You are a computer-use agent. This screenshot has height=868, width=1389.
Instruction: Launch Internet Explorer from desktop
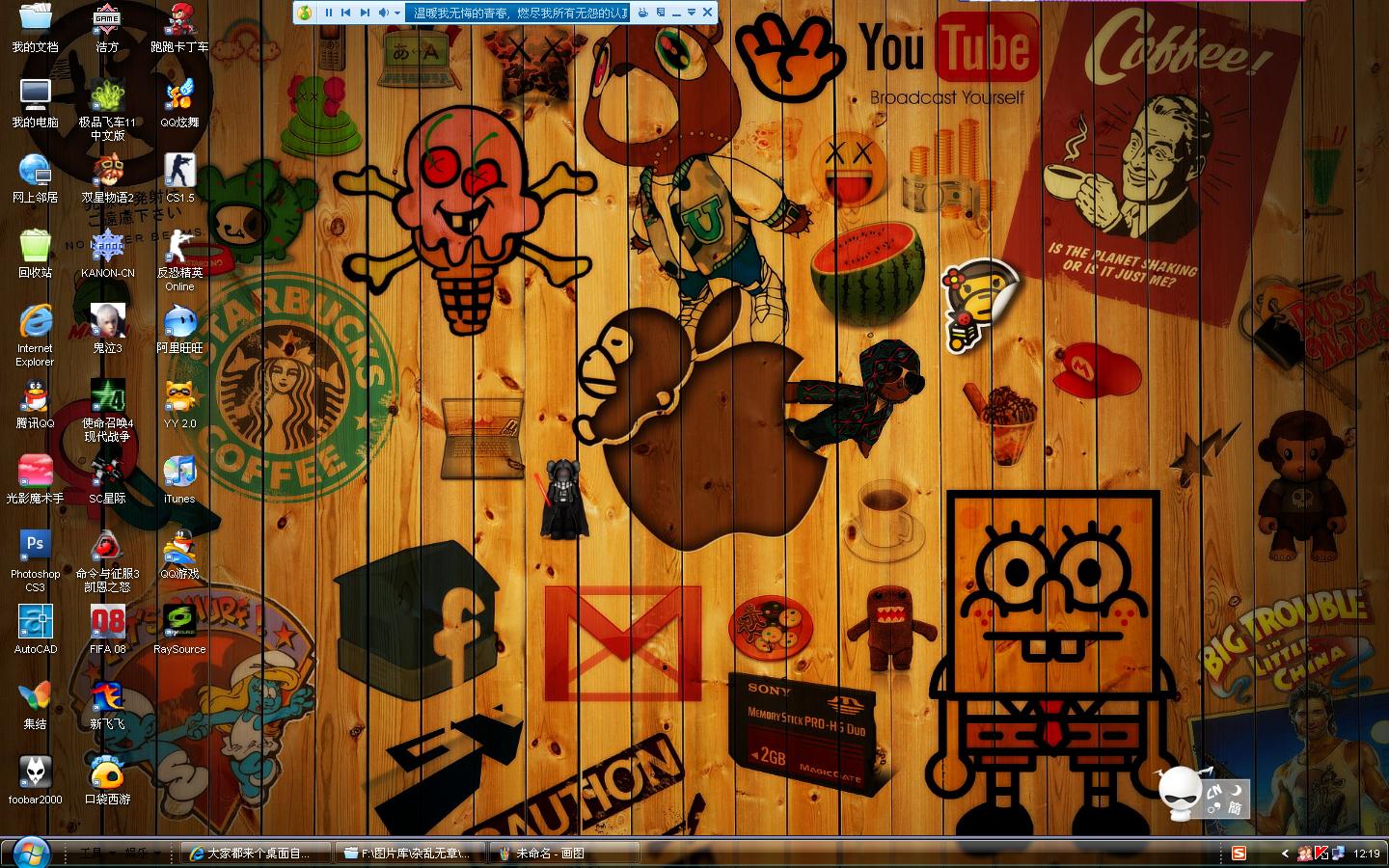click(35, 335)
